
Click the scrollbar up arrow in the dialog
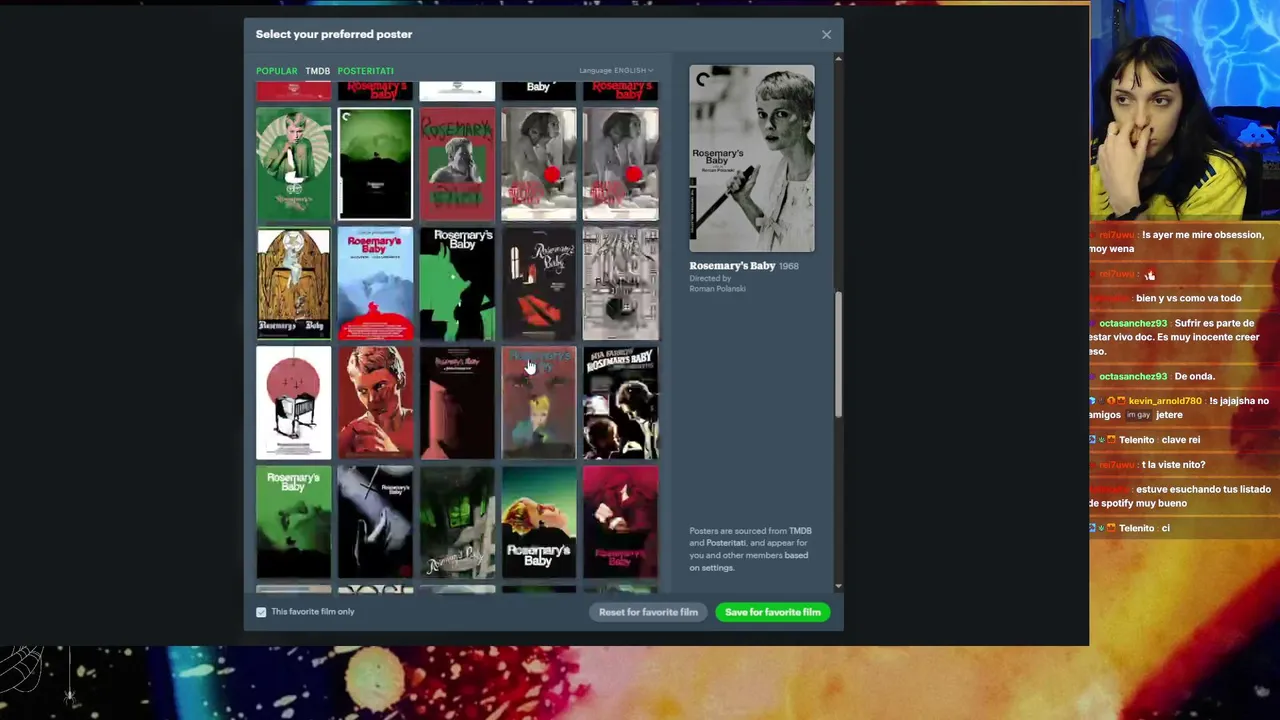click(x=838, y=59)
